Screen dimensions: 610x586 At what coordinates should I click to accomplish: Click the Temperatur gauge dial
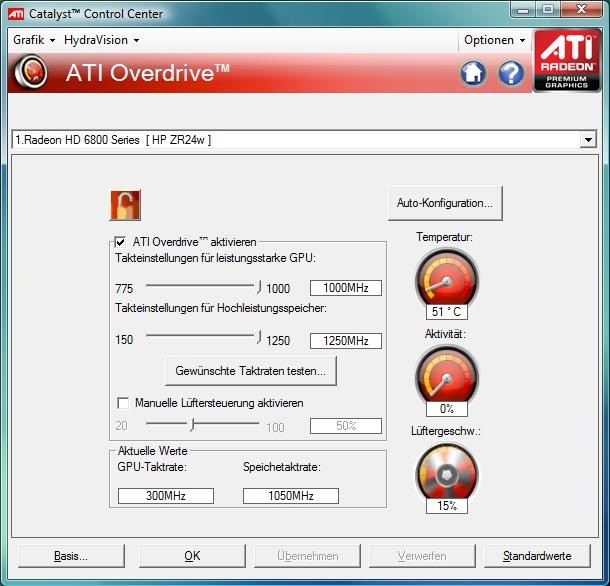(x=447, y=279)
